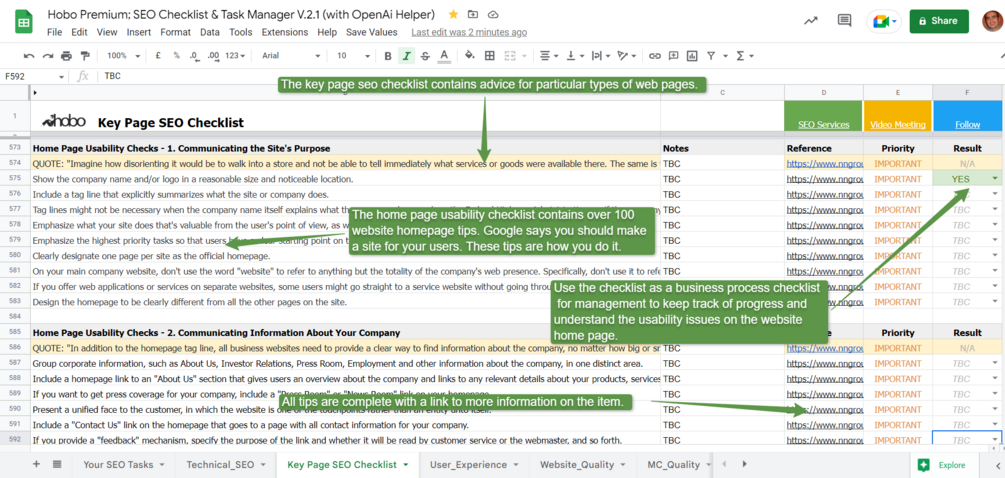1005x478 pixels.
Task: Open the Extensions menu
Action: (285, 32)
